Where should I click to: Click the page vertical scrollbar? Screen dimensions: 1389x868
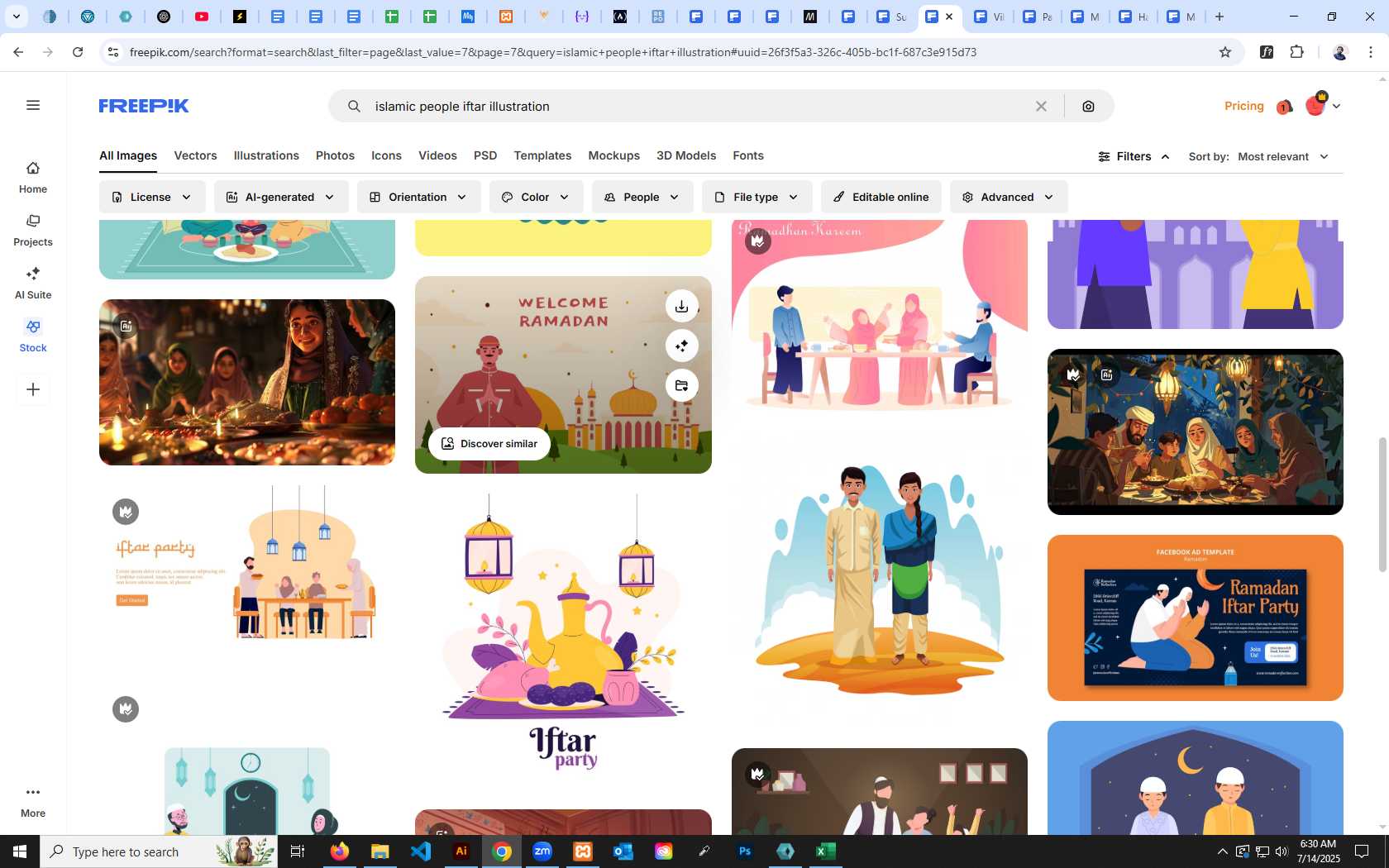1382,504
